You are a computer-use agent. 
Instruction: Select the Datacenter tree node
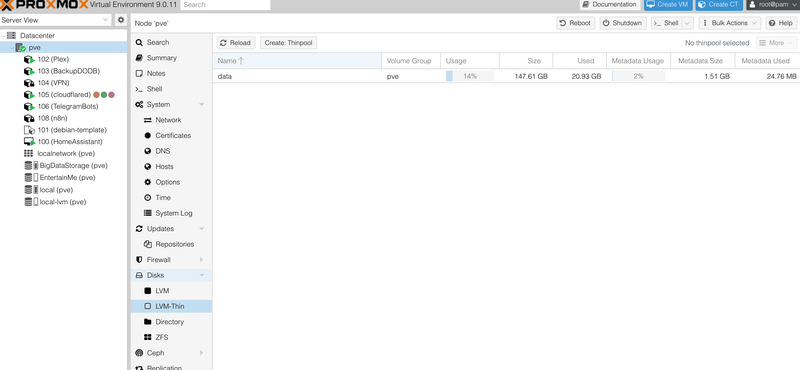click(x=37, y=36)
